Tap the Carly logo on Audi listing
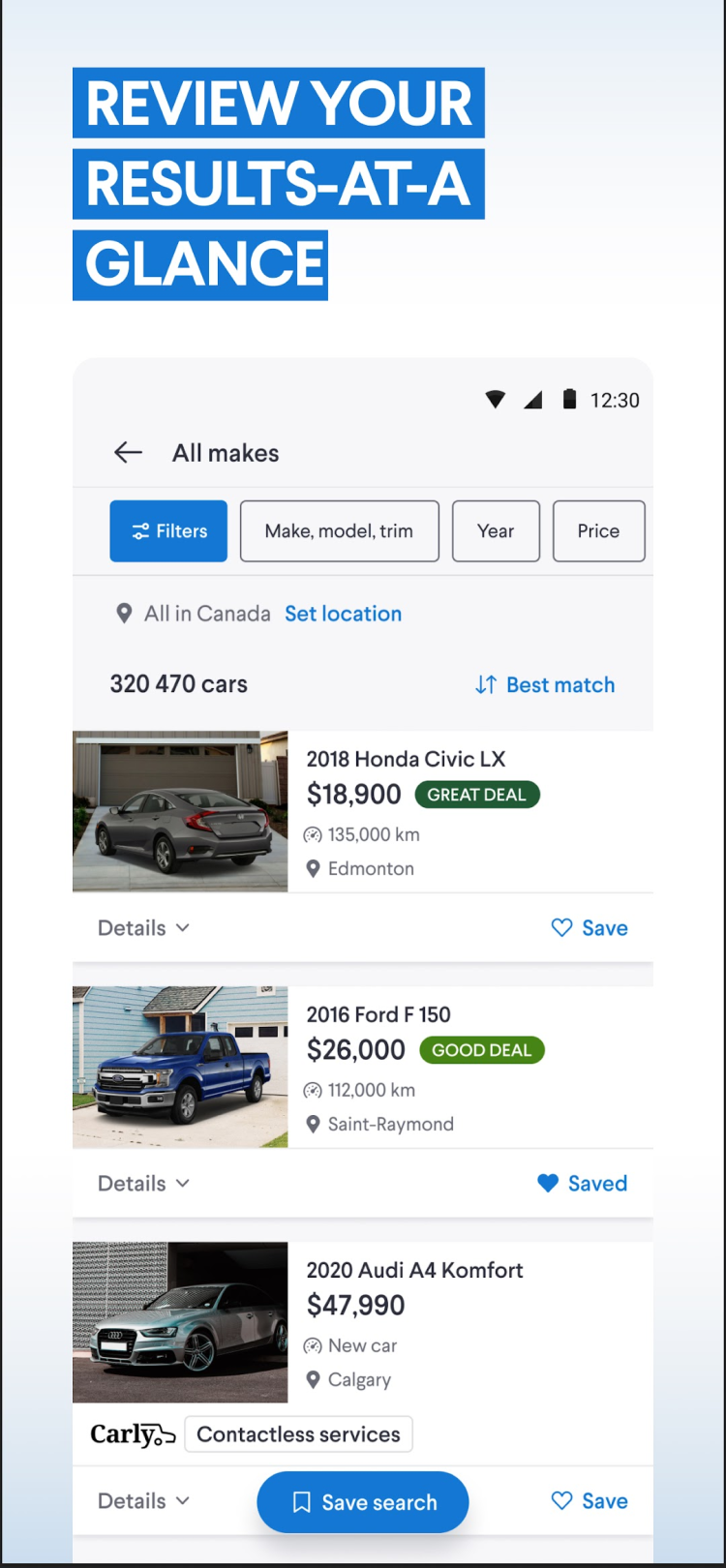726x1568 pixels. pyautogui.click(x=133, y=1434)
